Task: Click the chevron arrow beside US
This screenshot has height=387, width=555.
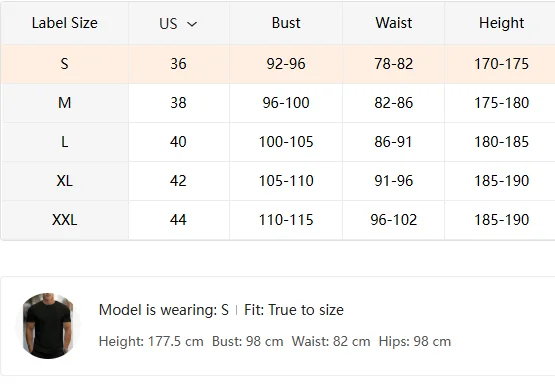Action: pos(192,24)
